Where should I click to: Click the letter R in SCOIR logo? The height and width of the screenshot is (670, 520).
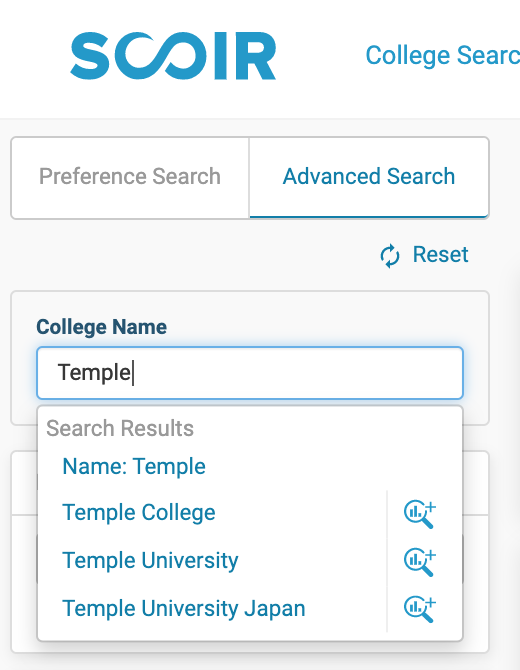click(x=255, y=56)
